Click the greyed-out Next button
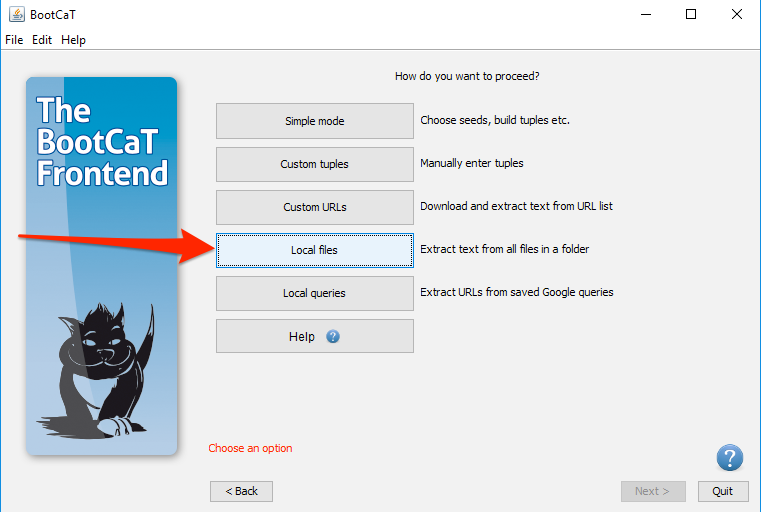 [652, 491]
